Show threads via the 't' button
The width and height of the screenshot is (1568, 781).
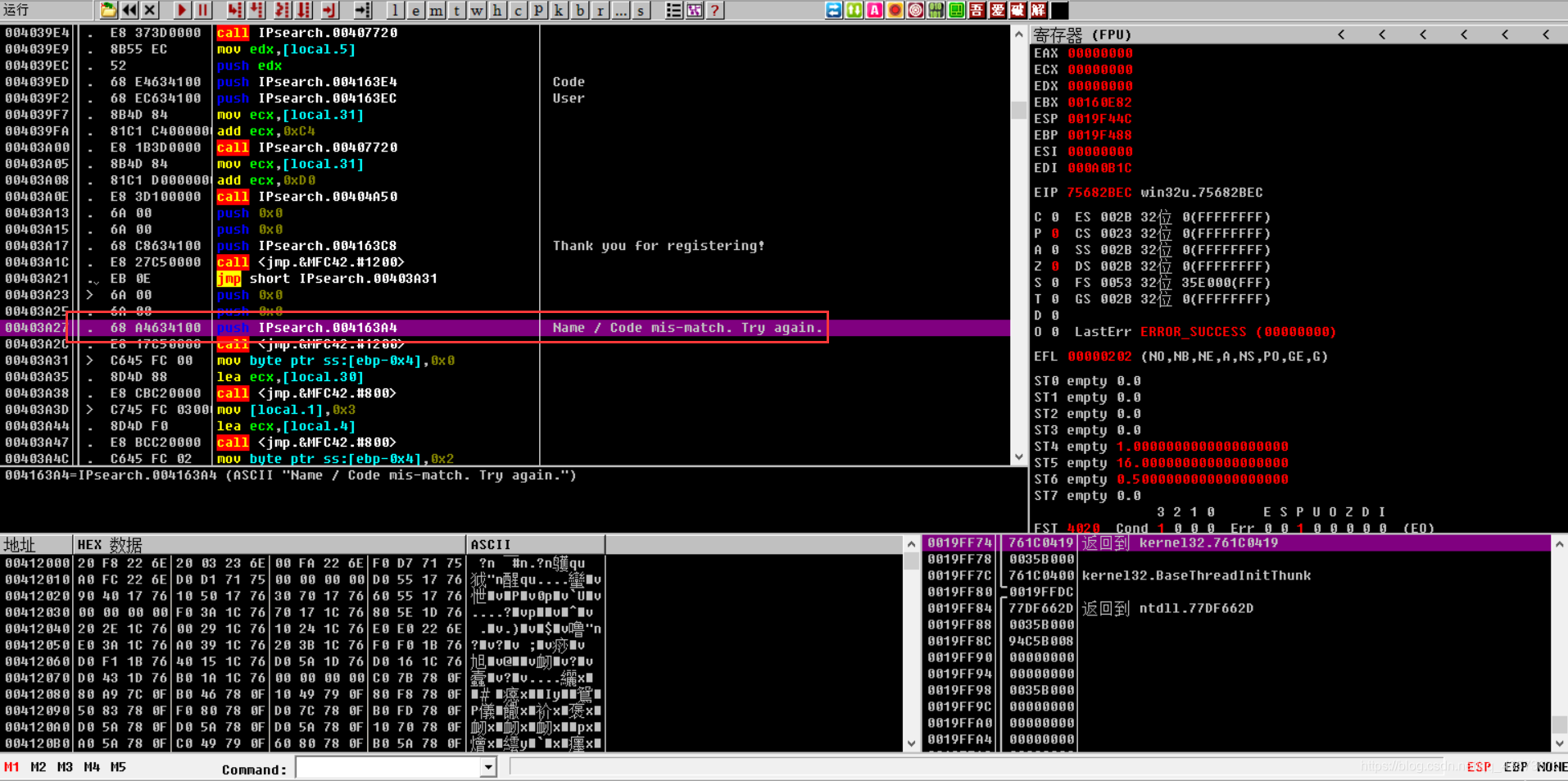click(456, 10)
